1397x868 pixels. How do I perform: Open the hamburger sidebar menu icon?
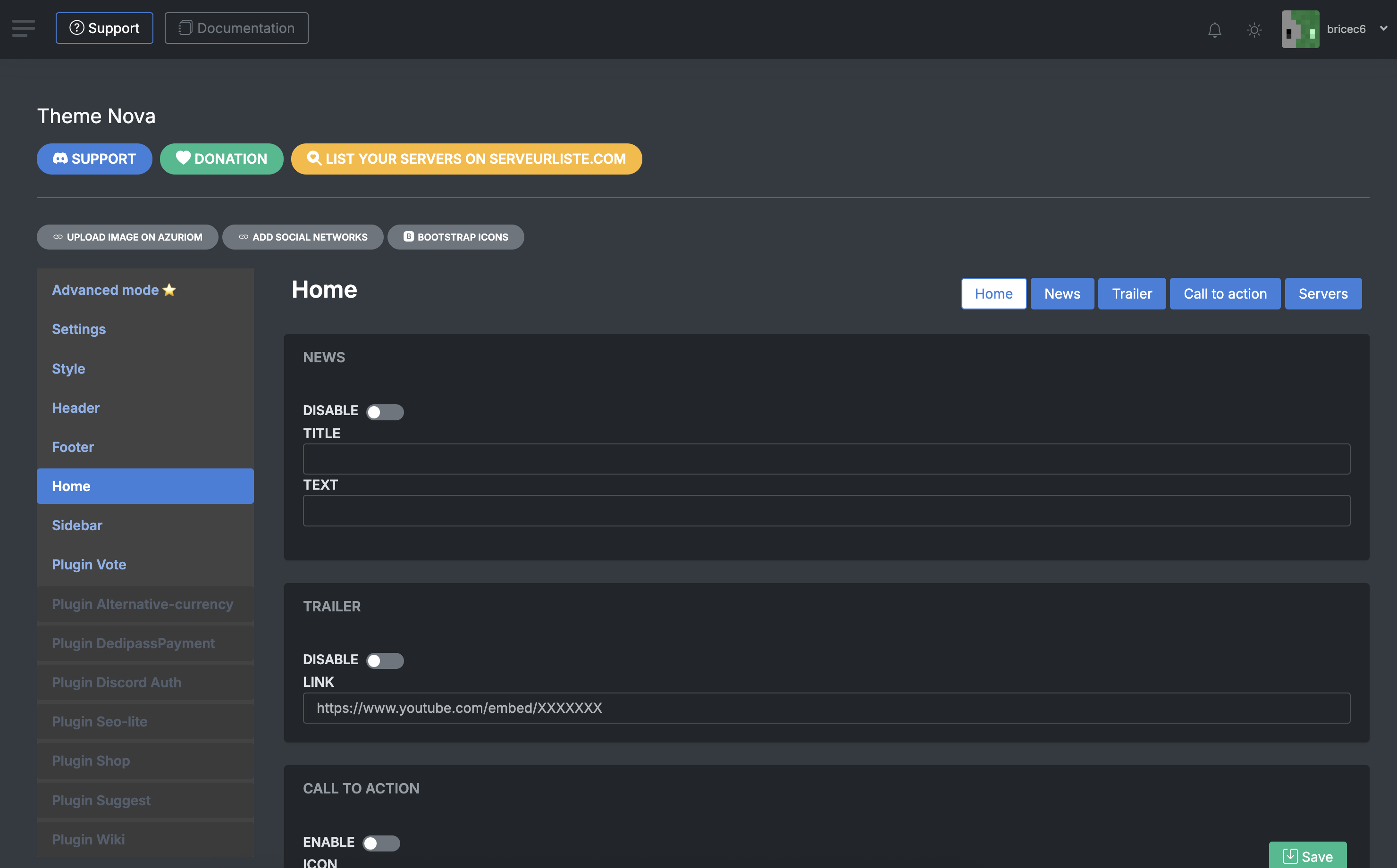(x=24, y=28)
